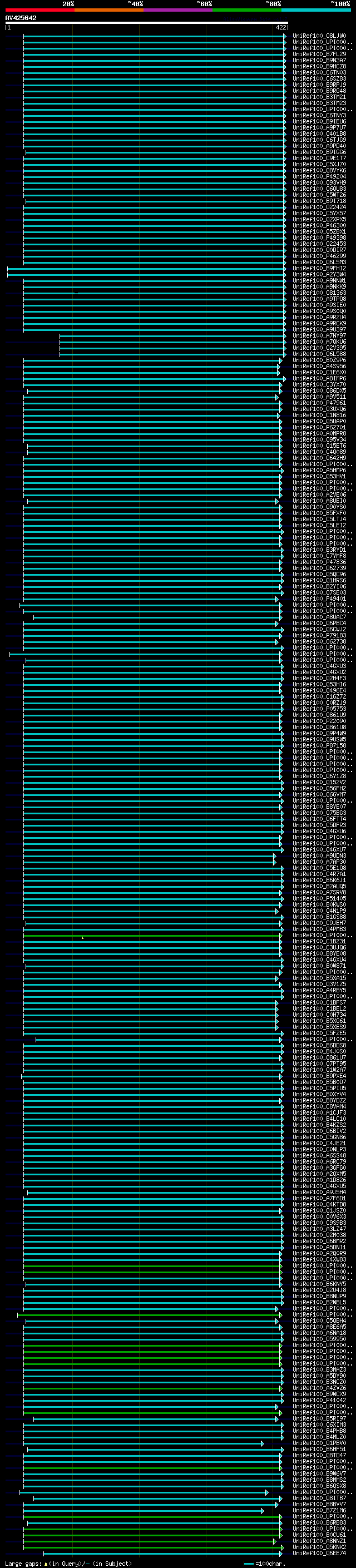Click hit label UniRef100_O81363

[319, 293]
